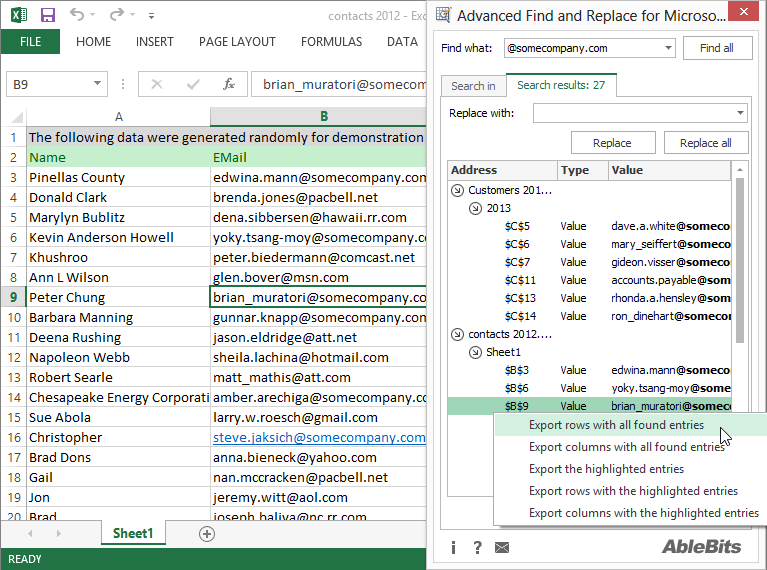Viewport: 767px width, 570px height.
Task: Click the Value column header in results
Action: tap(670, 170)
